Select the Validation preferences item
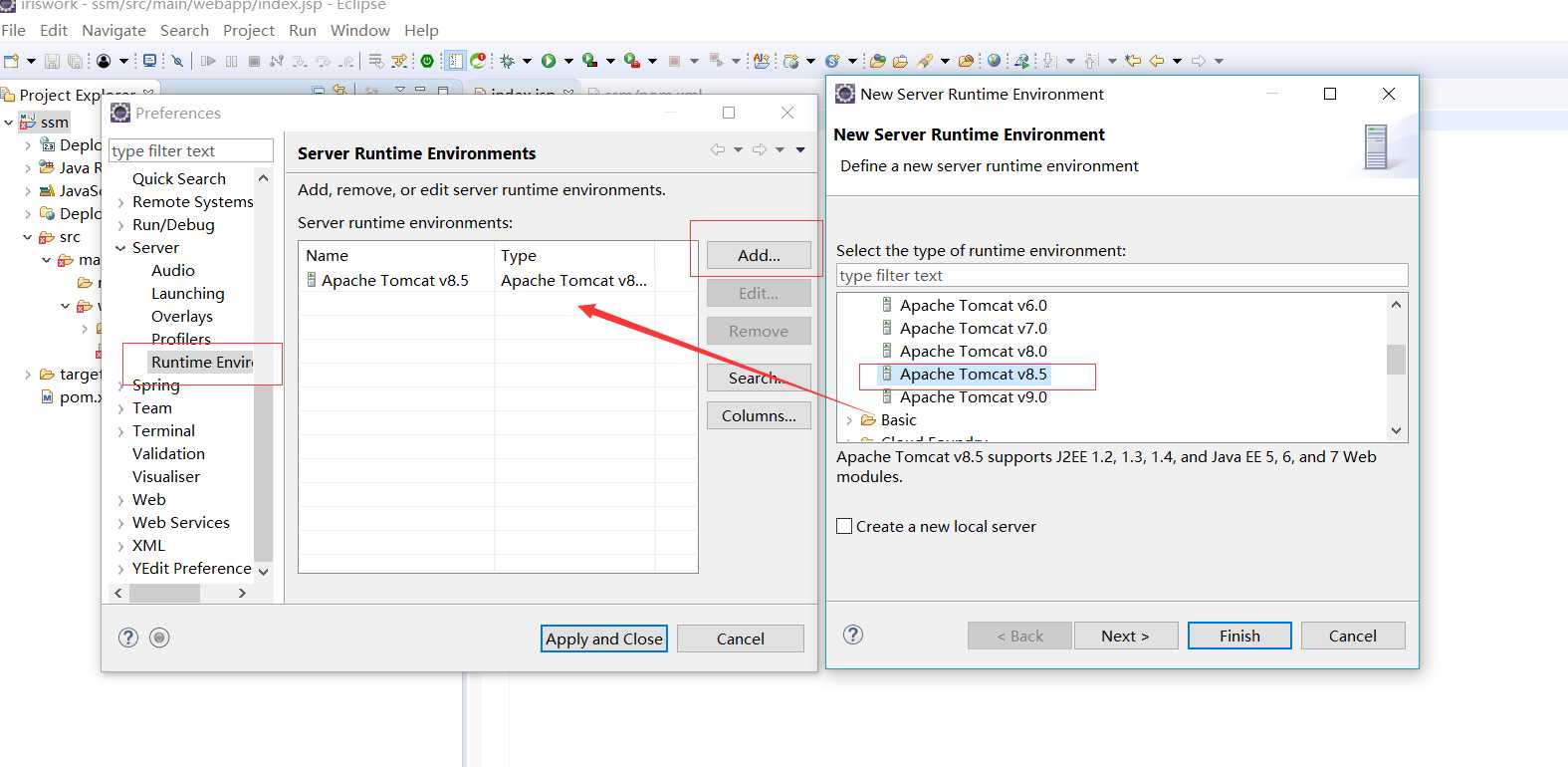 tap(168, 454)
